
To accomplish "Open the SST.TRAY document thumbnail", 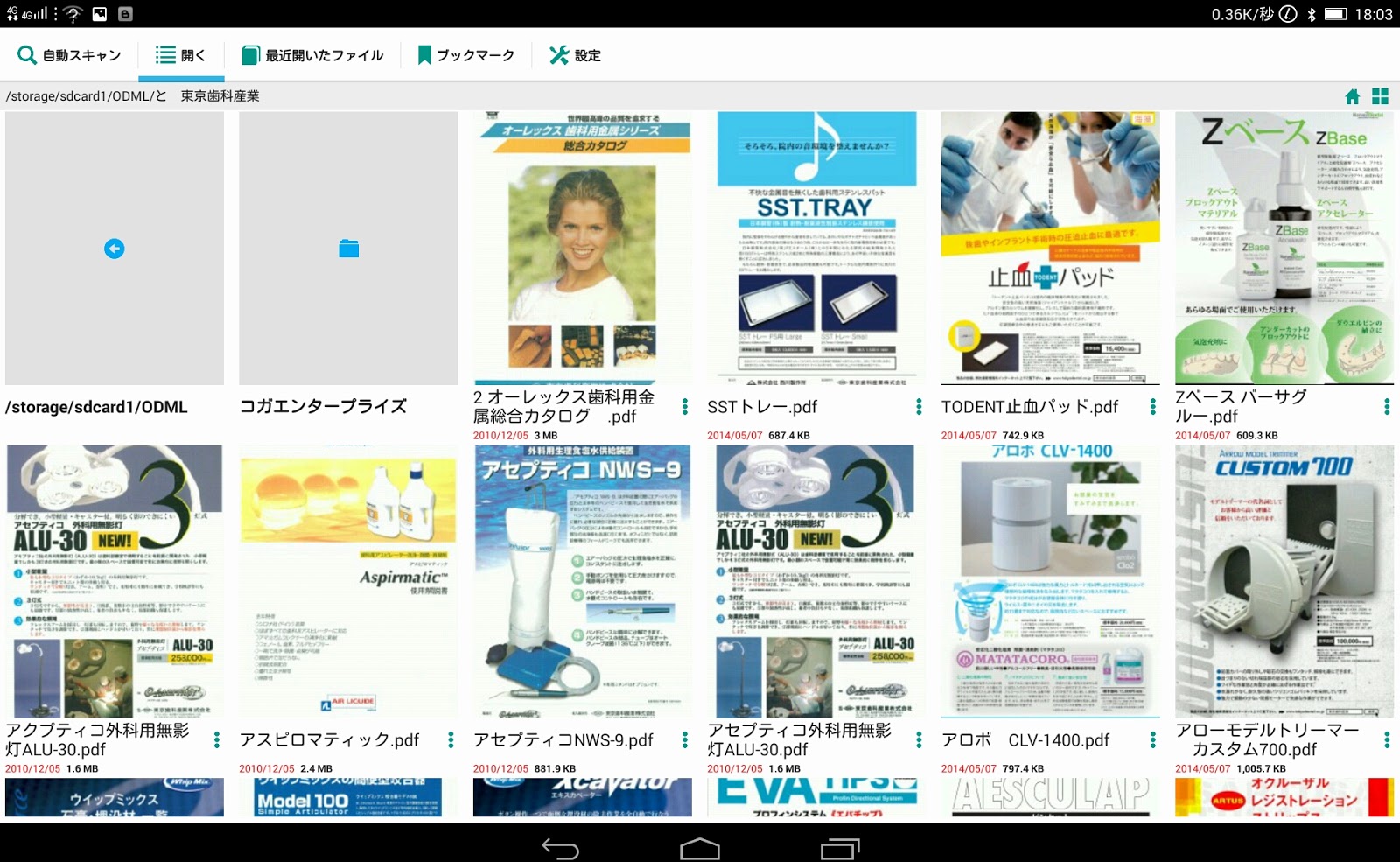I will (816, 249).
